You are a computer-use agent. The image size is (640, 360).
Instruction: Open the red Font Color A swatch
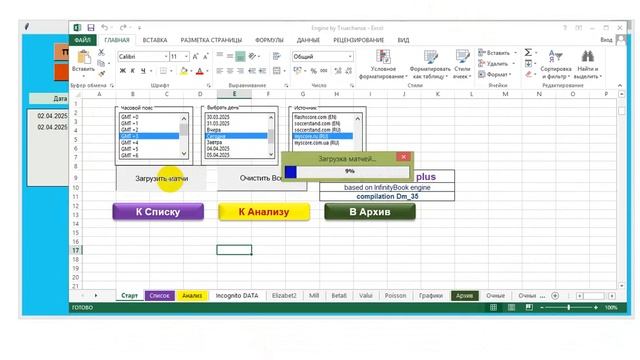pyautogui.click(x=200, y=71)
